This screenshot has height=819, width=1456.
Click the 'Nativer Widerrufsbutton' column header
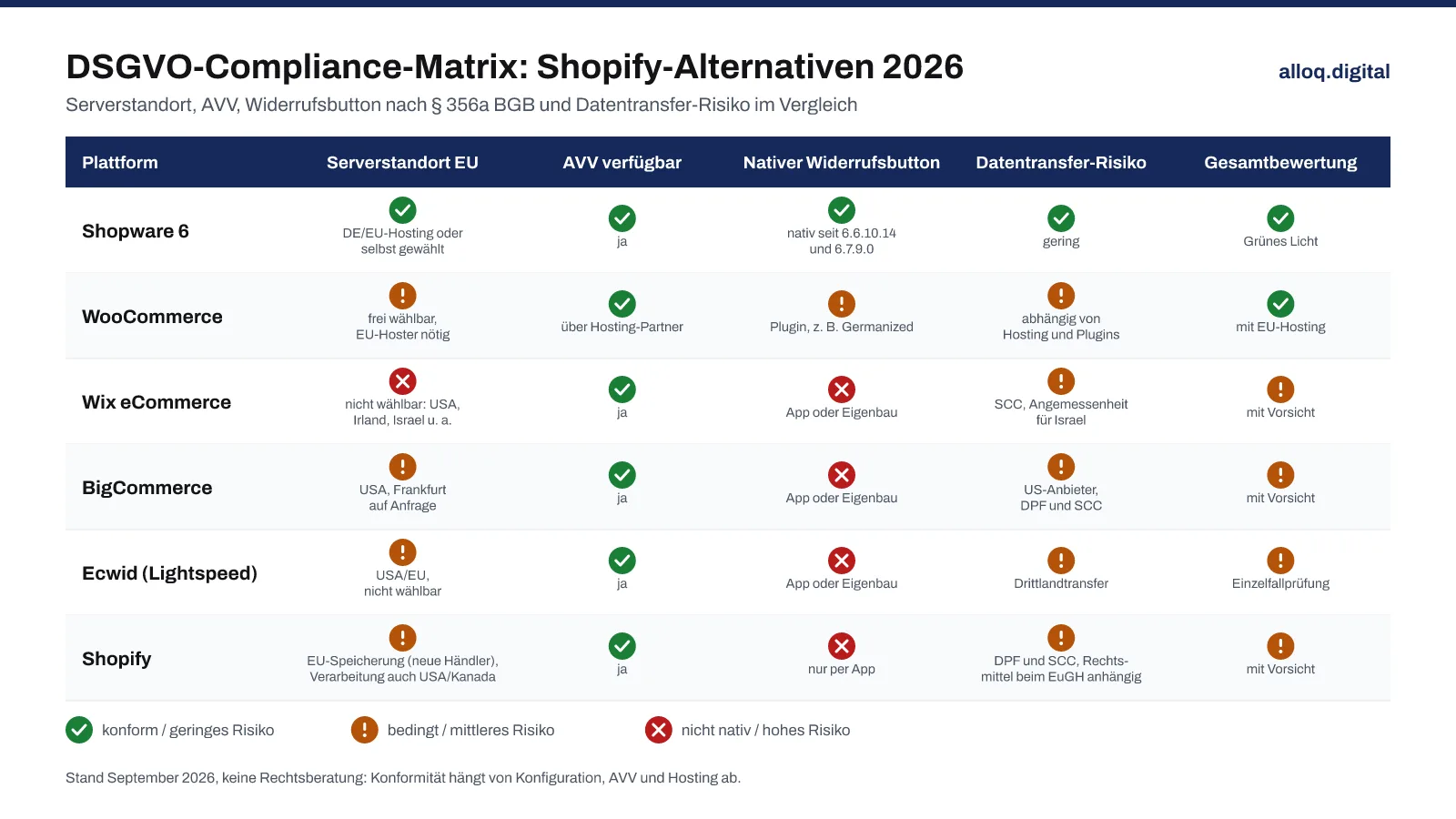pyautogui.click(x=842, y=163)
